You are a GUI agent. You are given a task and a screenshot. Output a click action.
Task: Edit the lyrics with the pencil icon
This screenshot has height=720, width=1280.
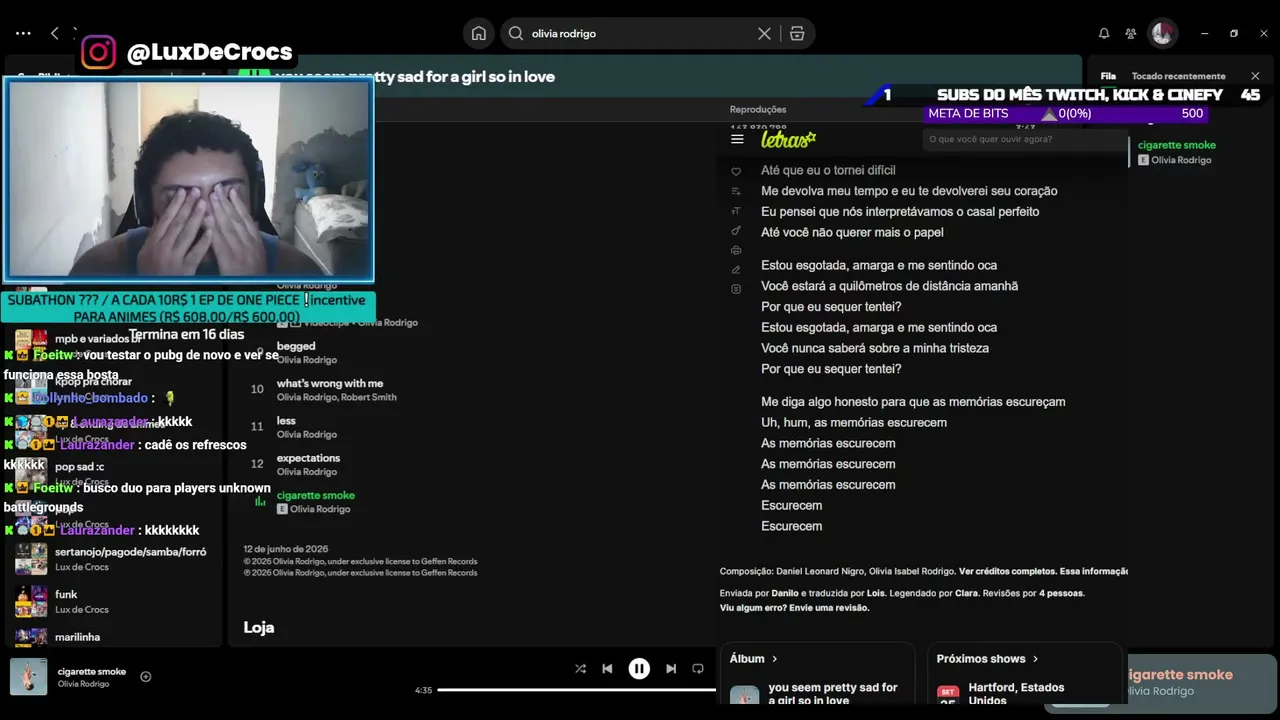point(736,270)
